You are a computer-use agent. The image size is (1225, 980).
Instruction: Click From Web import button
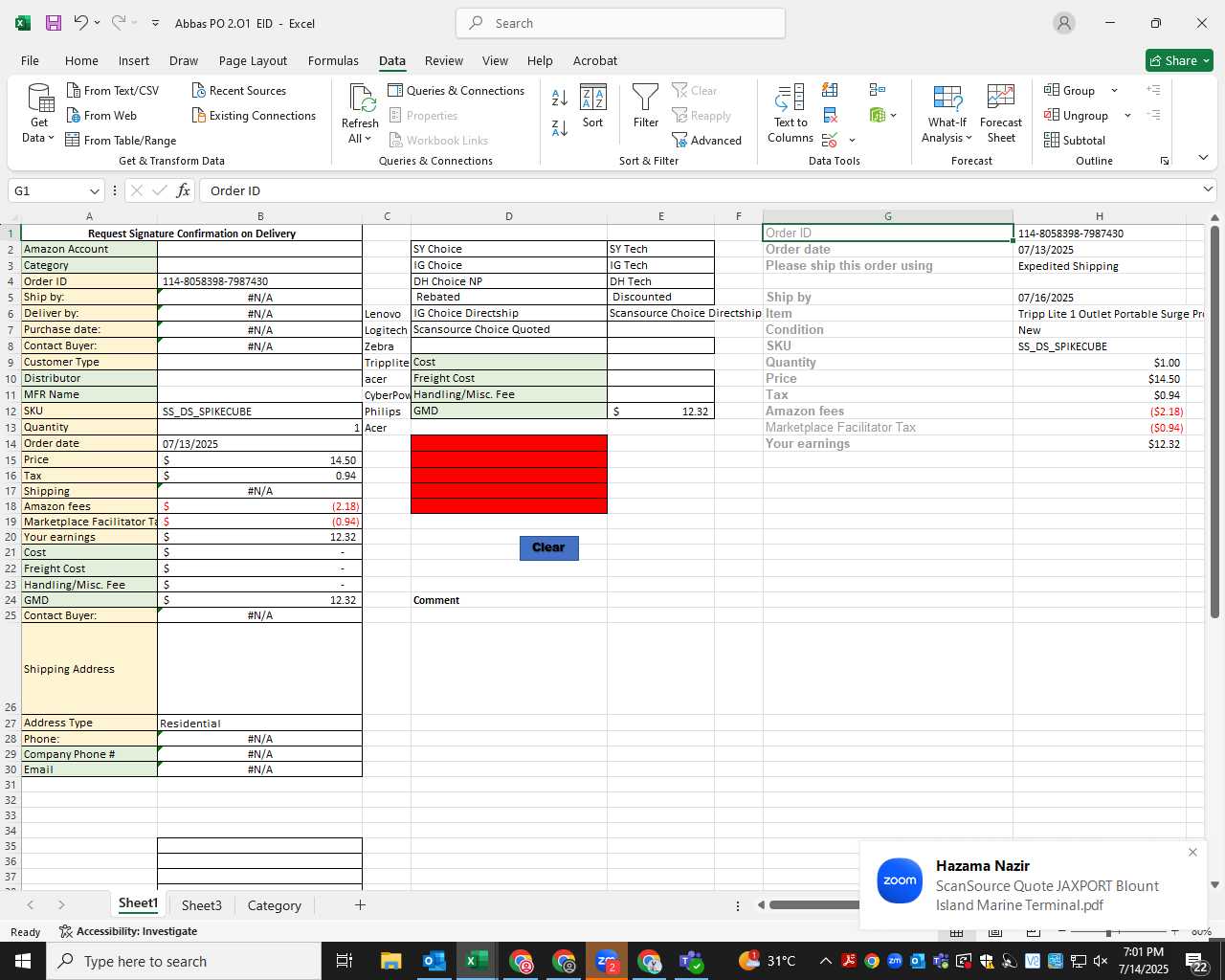click(x=101, y=116)
